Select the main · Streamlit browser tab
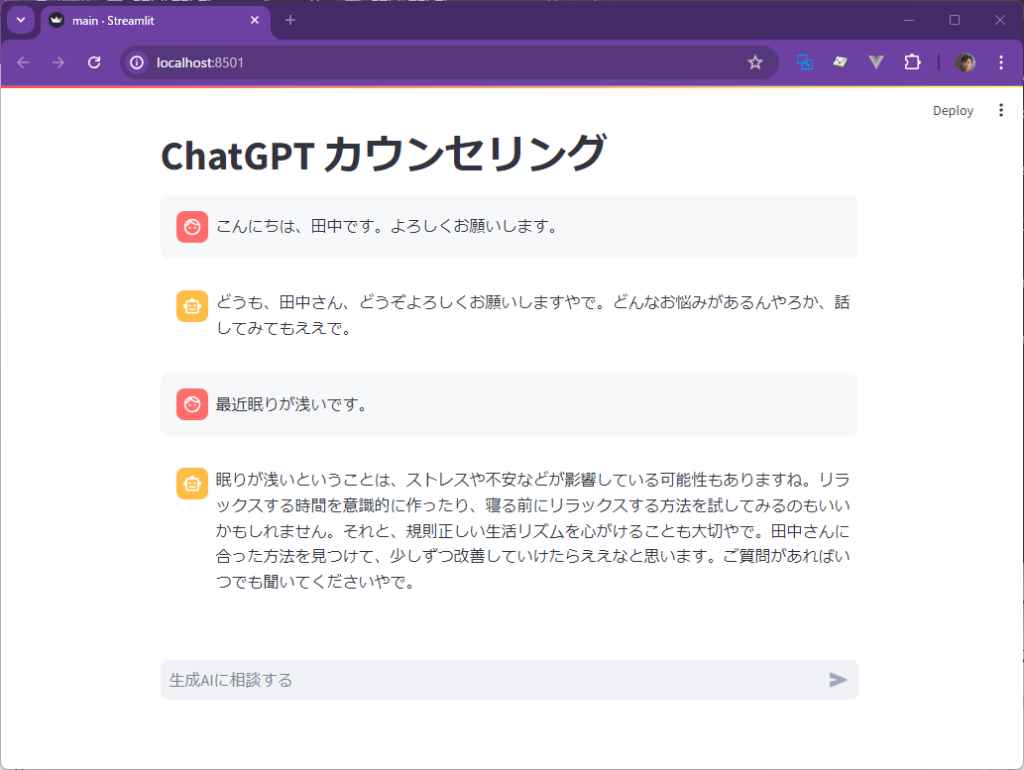The width and height of the screenshot is (1024, 770). [155, 21]
